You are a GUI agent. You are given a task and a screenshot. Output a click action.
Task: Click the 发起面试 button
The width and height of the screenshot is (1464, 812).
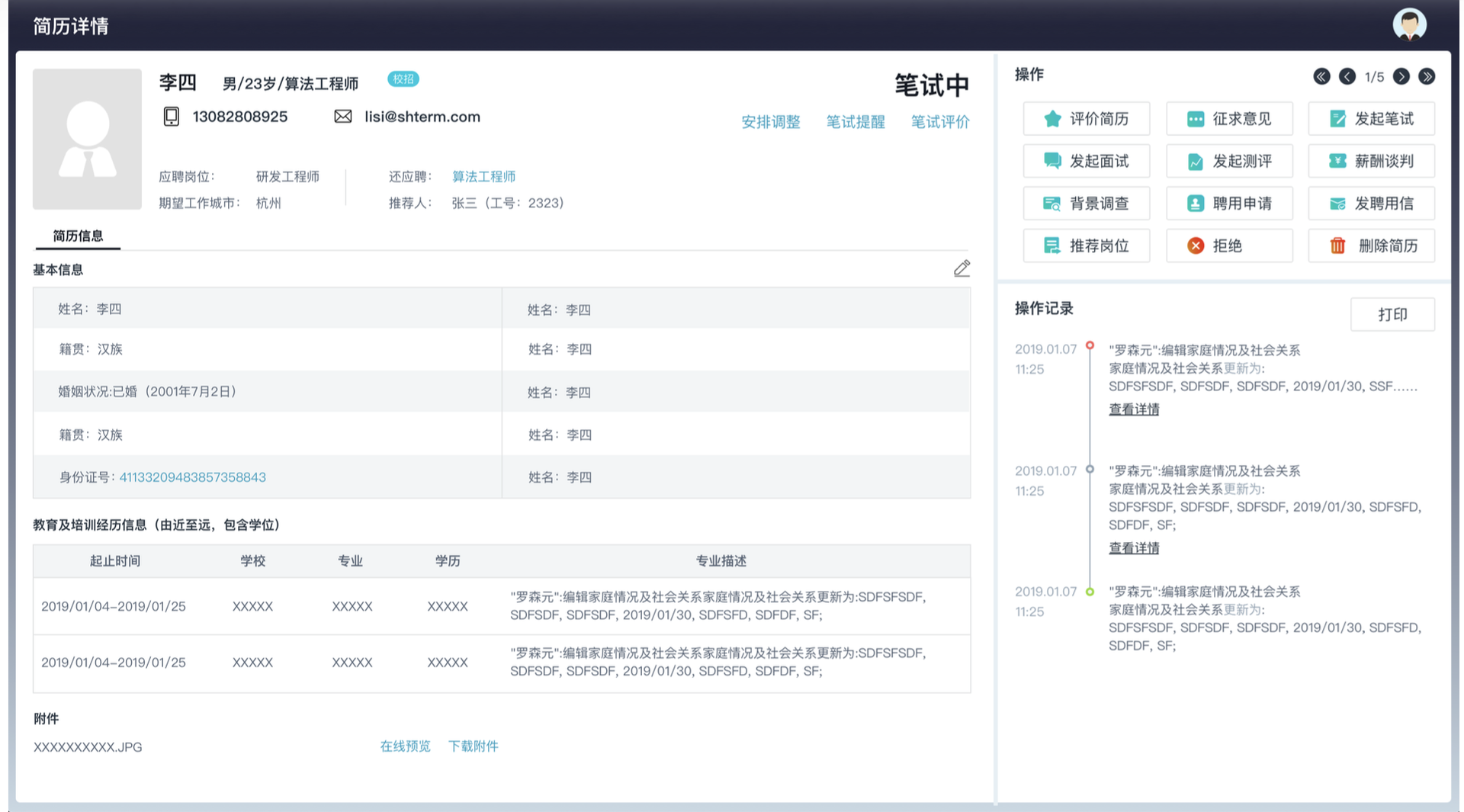coord(1087,161)
